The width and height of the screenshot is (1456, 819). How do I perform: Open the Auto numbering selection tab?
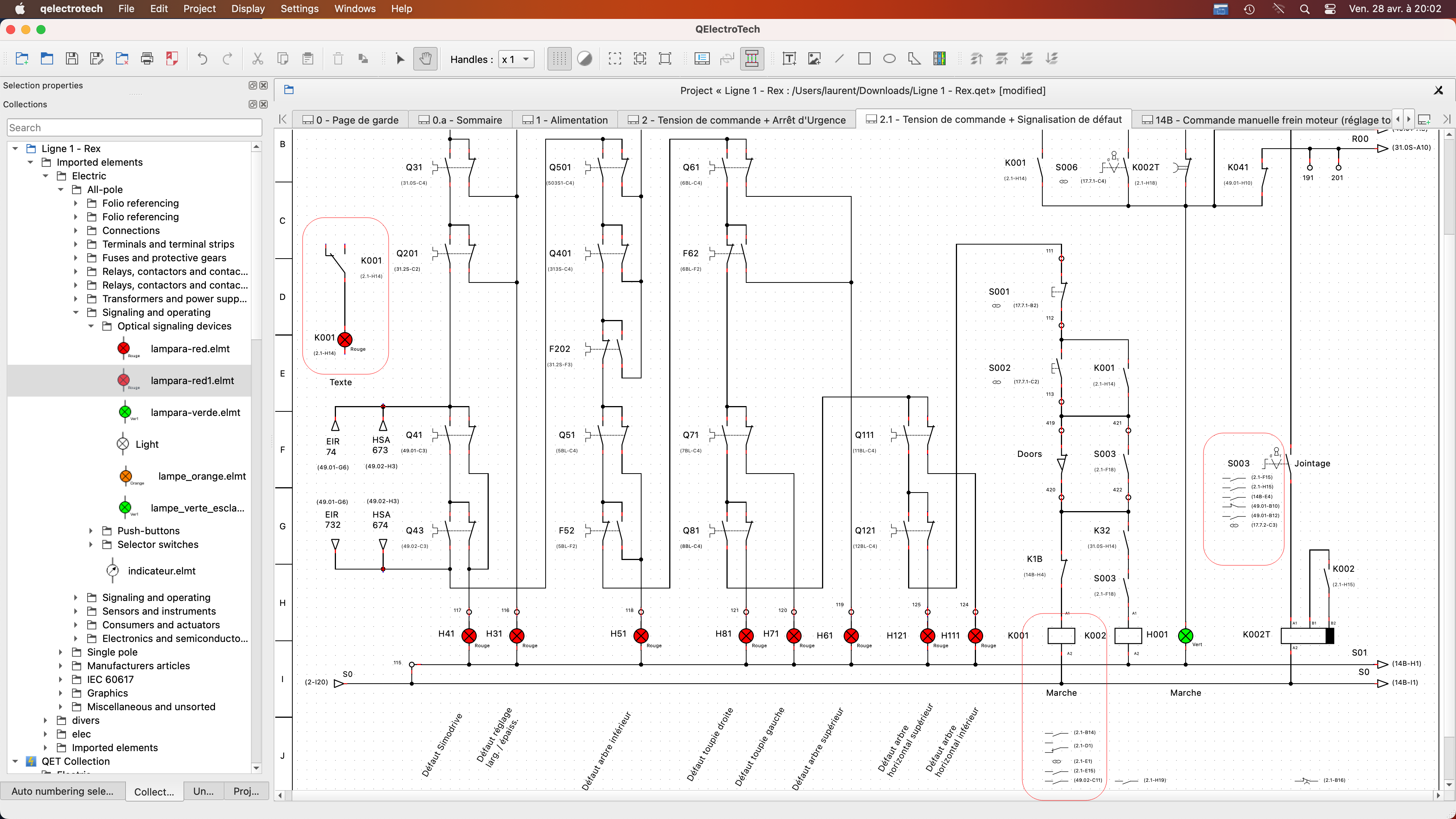[x=62, y=791]
